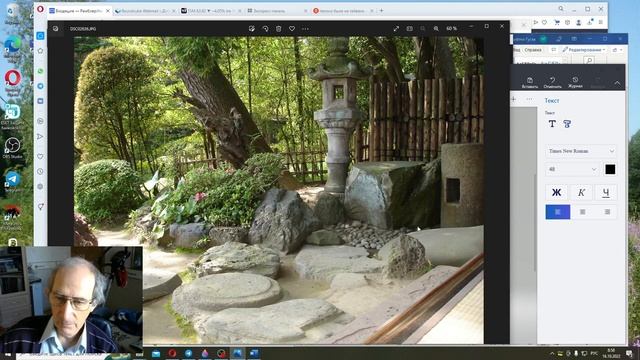Open the taskbar clock and date
The width and height of the screenshot is (640, 360).
click(x=611, y=353)
